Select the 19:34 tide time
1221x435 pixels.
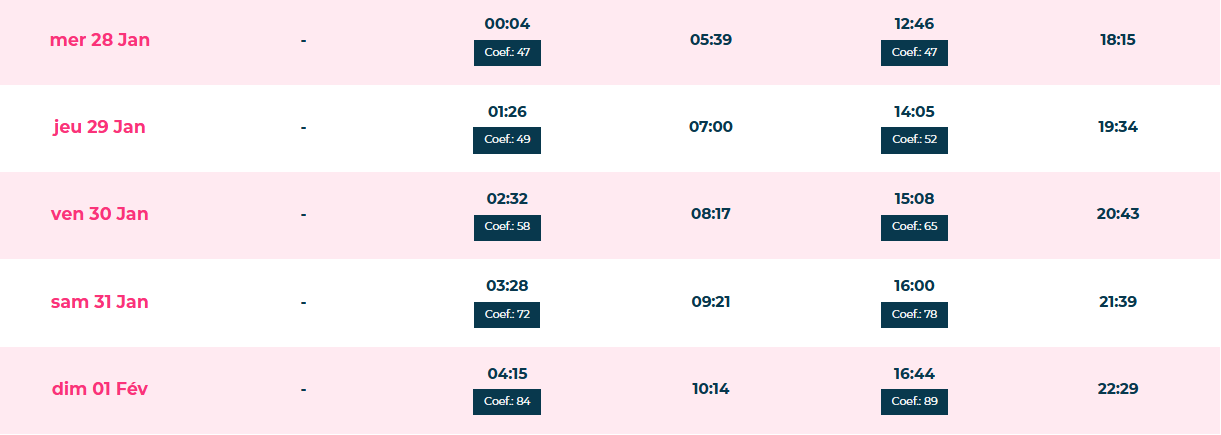(x=1117, y=127)
